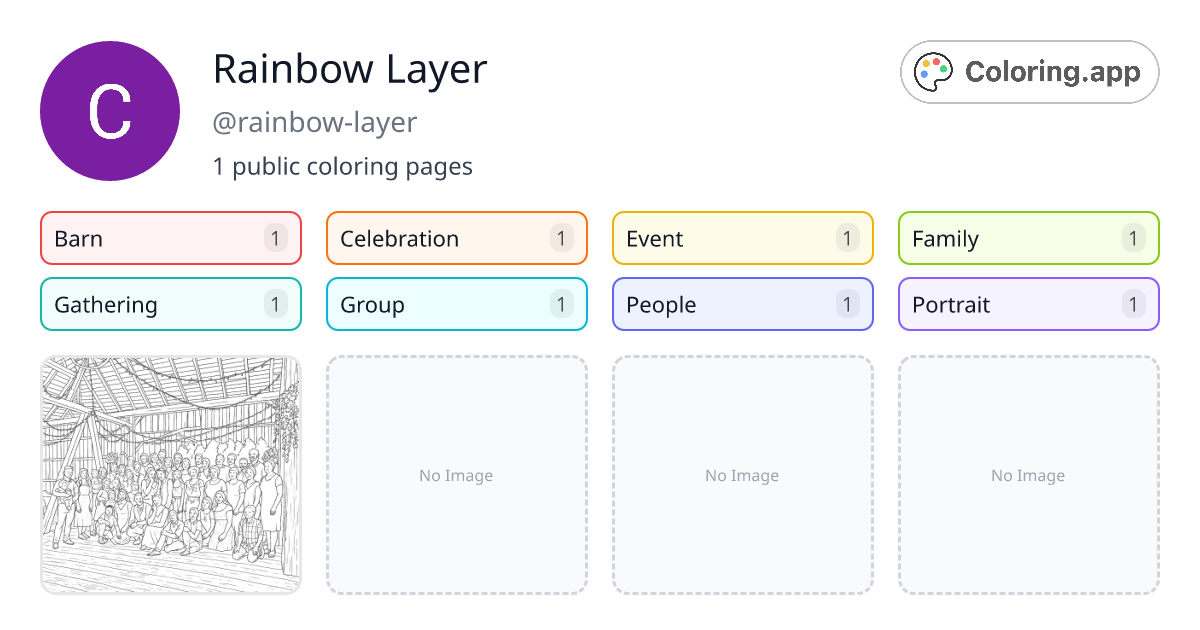Screen dimensions: 1200x630
Task: Click the count badge on the Barn tag
Action: 275,238
